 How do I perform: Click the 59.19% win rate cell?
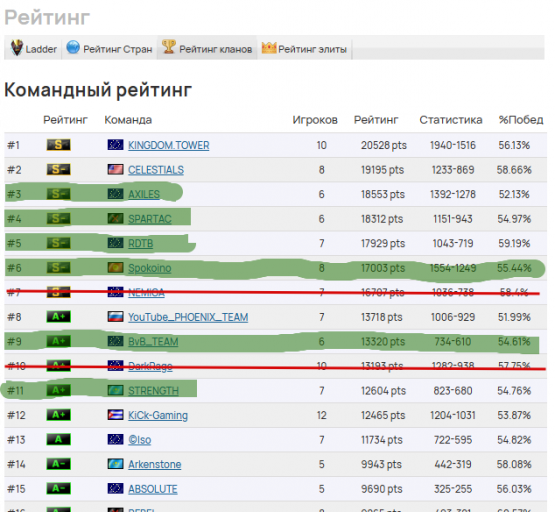[514, 244]
